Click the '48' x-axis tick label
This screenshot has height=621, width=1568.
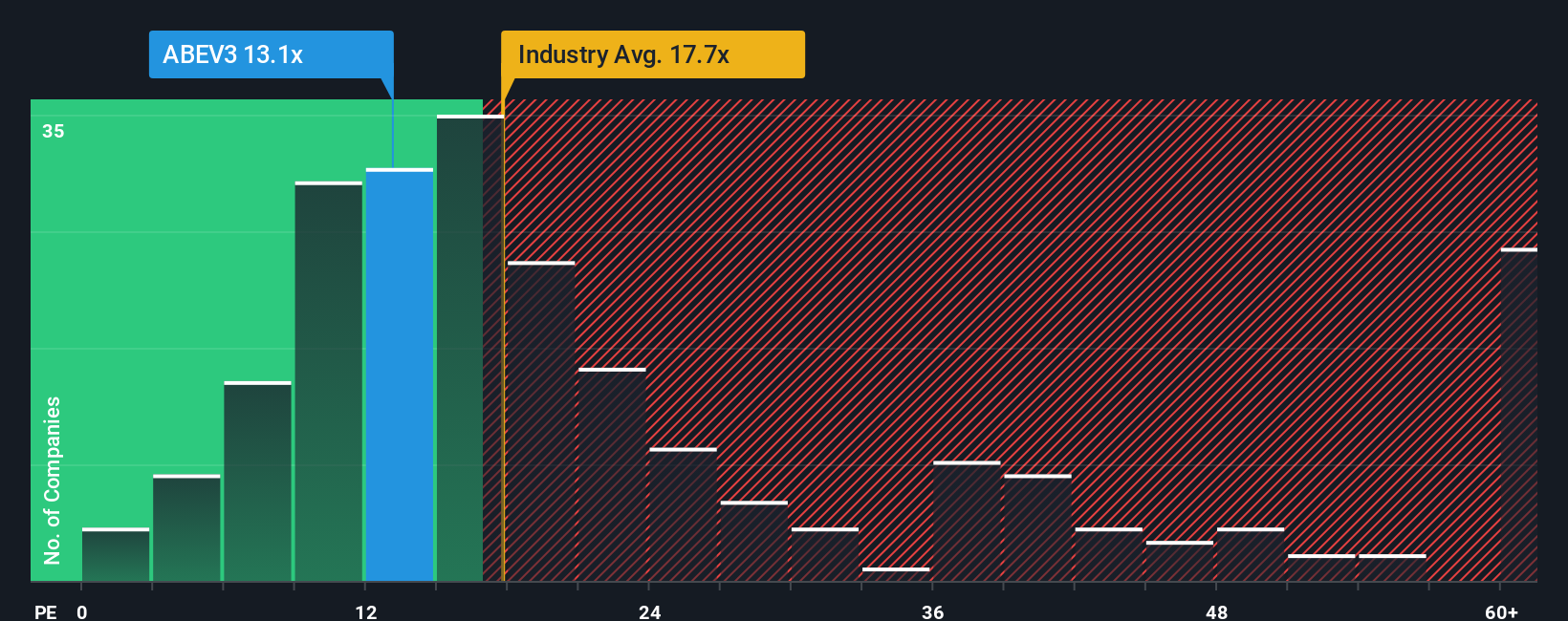1216,612
